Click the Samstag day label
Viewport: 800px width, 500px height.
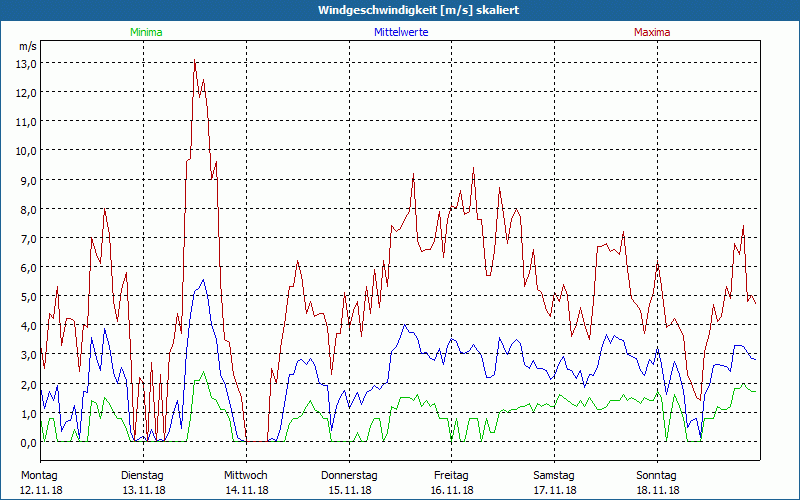pyautogui.click(x=554, y=475)
